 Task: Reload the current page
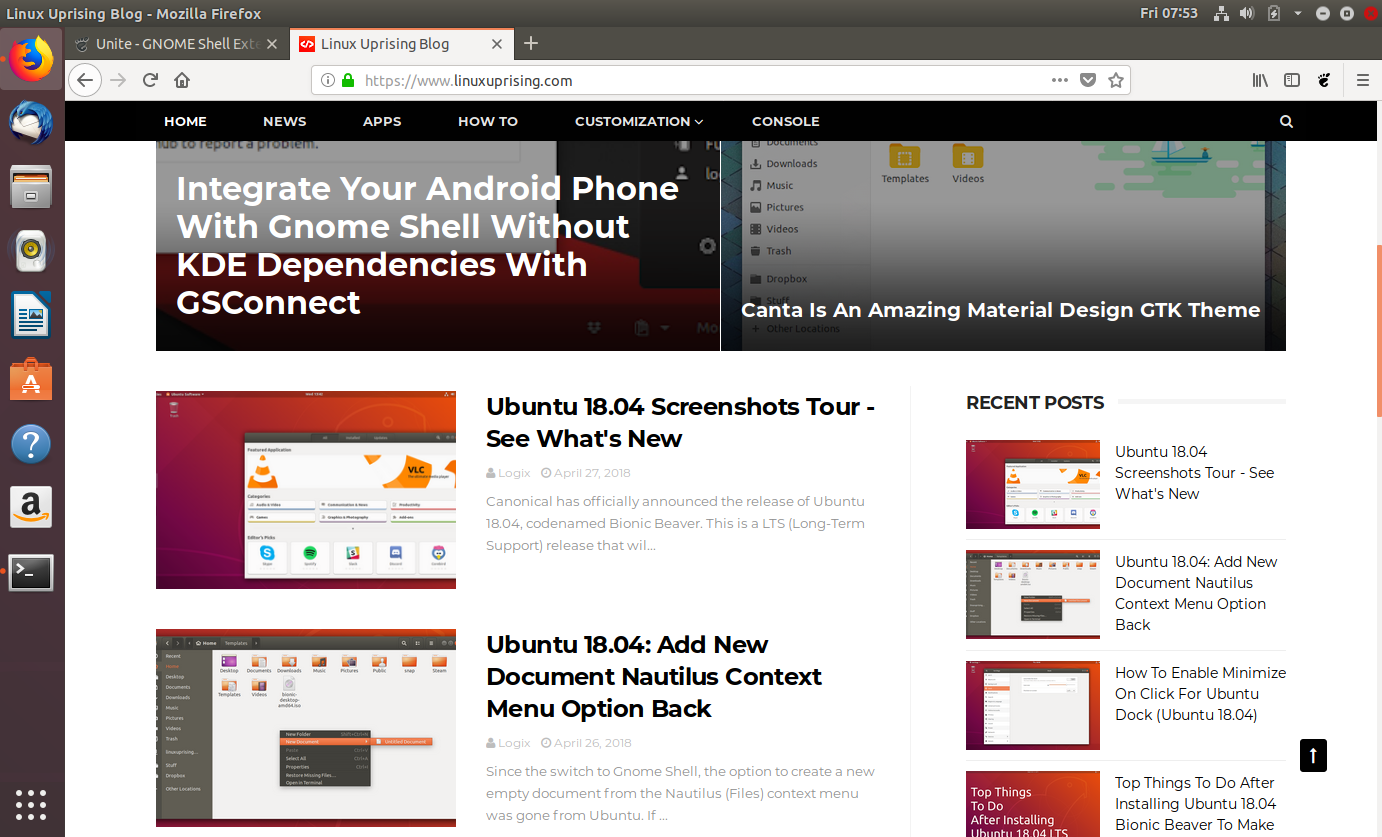click(150, 80)
